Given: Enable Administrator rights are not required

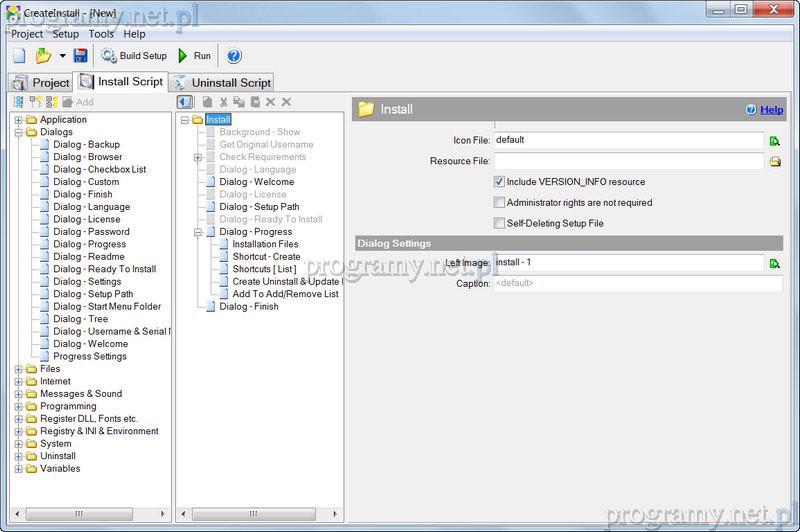Looking at the screenshot, I should click(499, 203).
